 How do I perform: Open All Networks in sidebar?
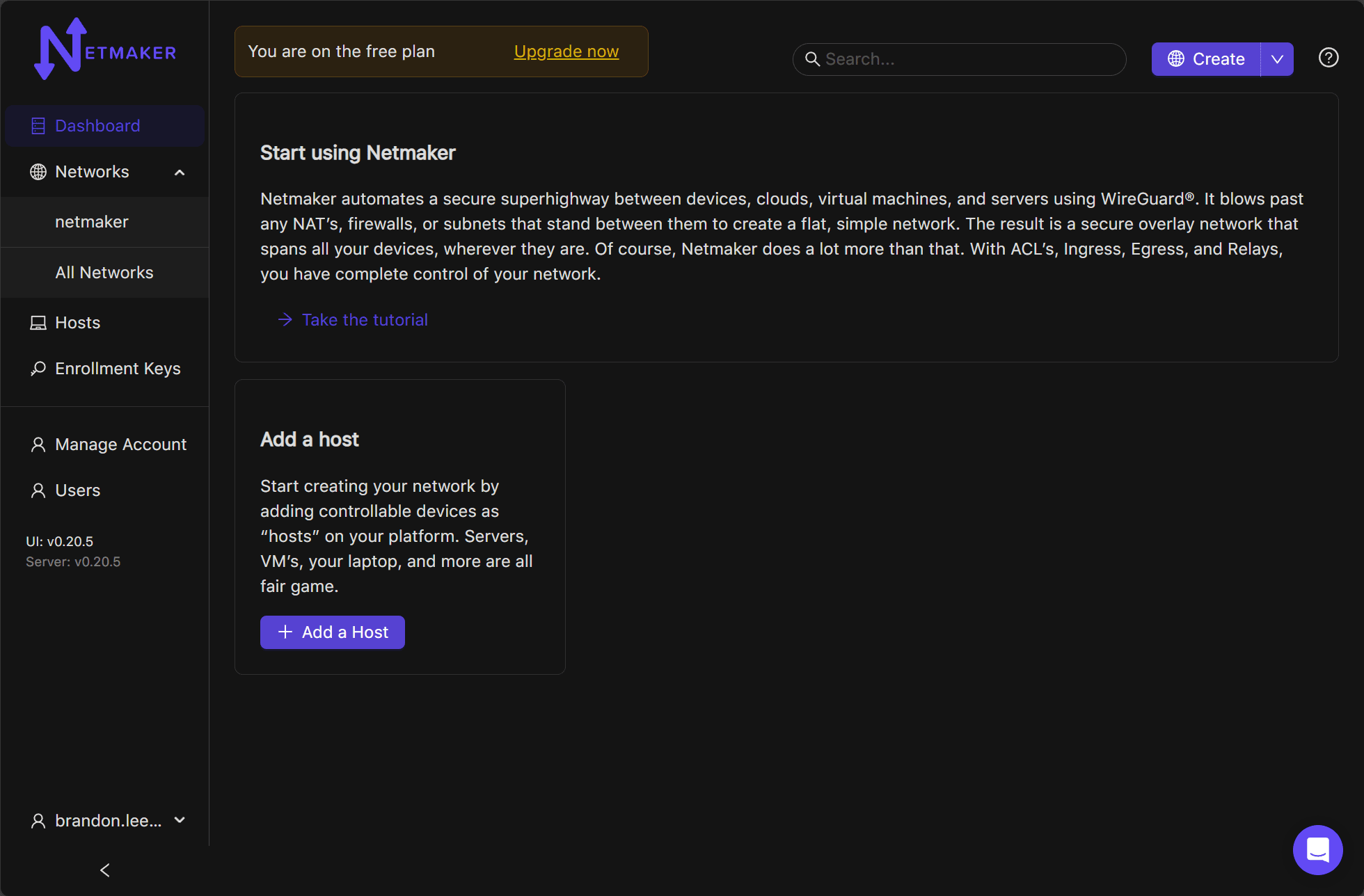tap(104, 273)
